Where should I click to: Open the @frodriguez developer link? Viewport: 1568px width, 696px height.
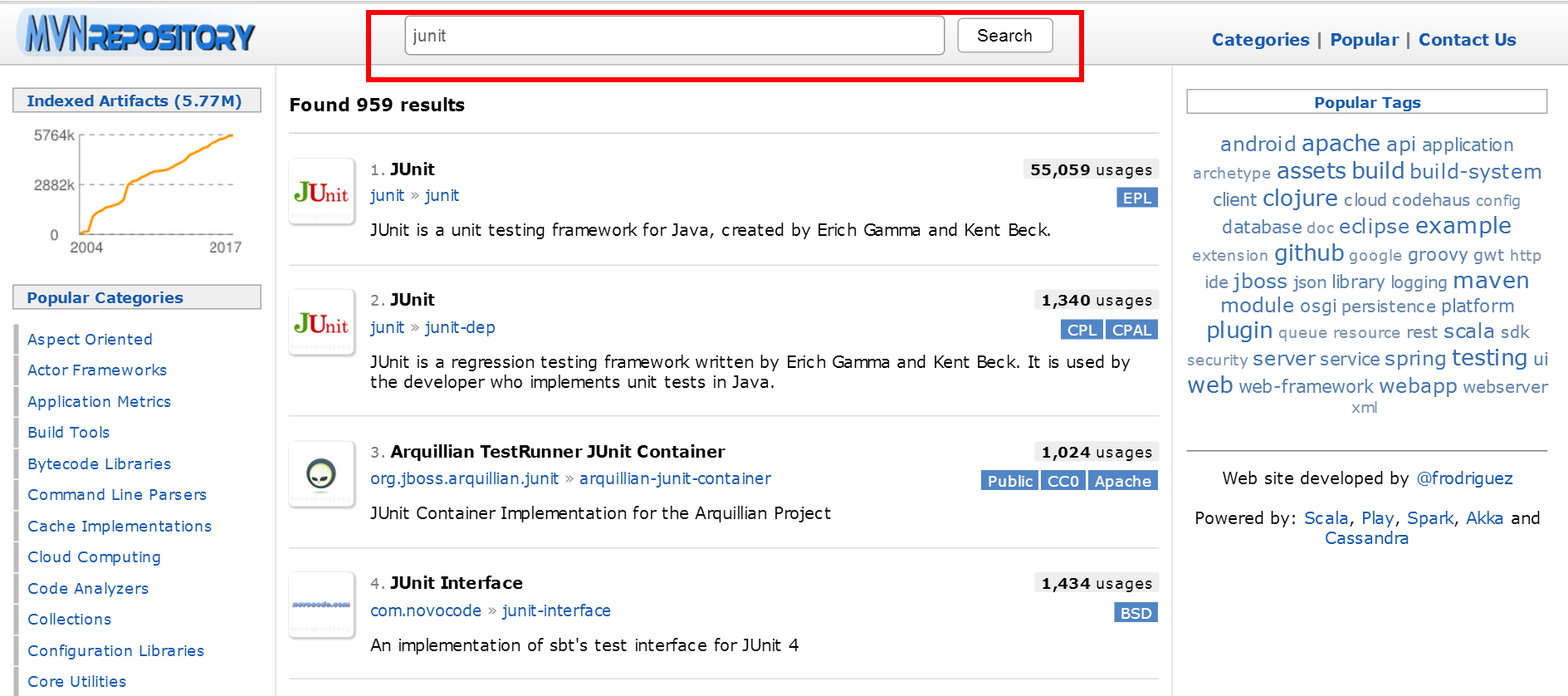(1464, 478)
